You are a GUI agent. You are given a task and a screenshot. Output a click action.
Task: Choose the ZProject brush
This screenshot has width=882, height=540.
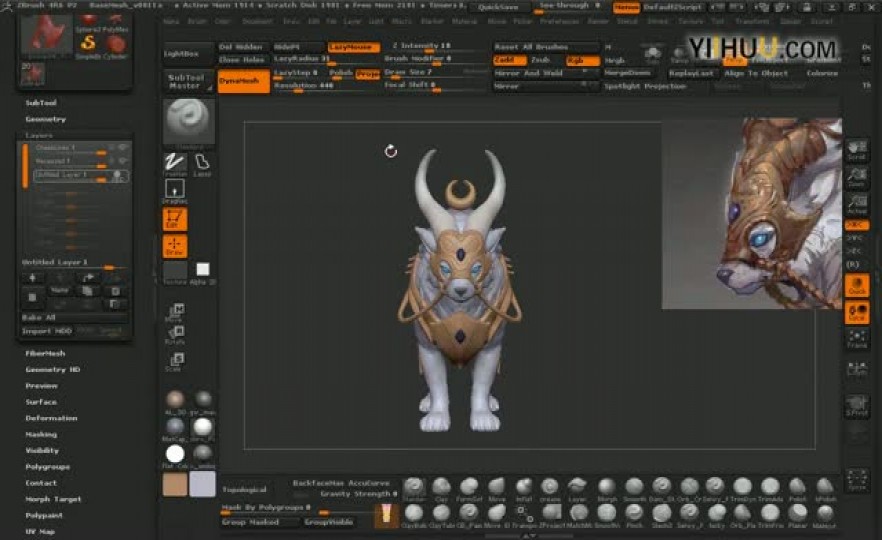click(551, 515)
